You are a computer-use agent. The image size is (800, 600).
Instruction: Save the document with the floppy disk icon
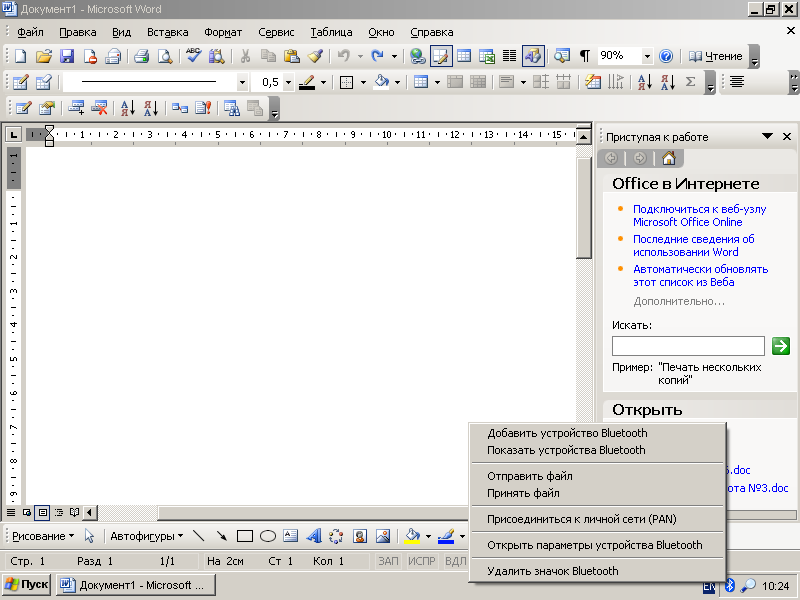(67, 56)
